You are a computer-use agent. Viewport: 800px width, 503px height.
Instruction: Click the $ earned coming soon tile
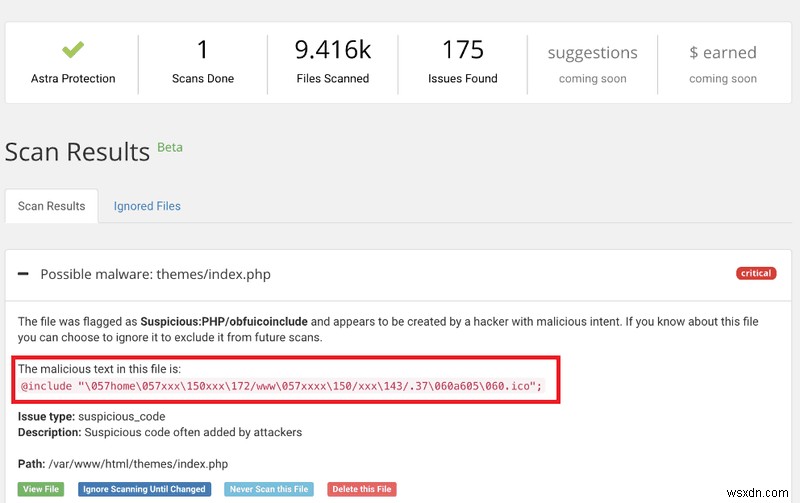click(x=722, y=63)
